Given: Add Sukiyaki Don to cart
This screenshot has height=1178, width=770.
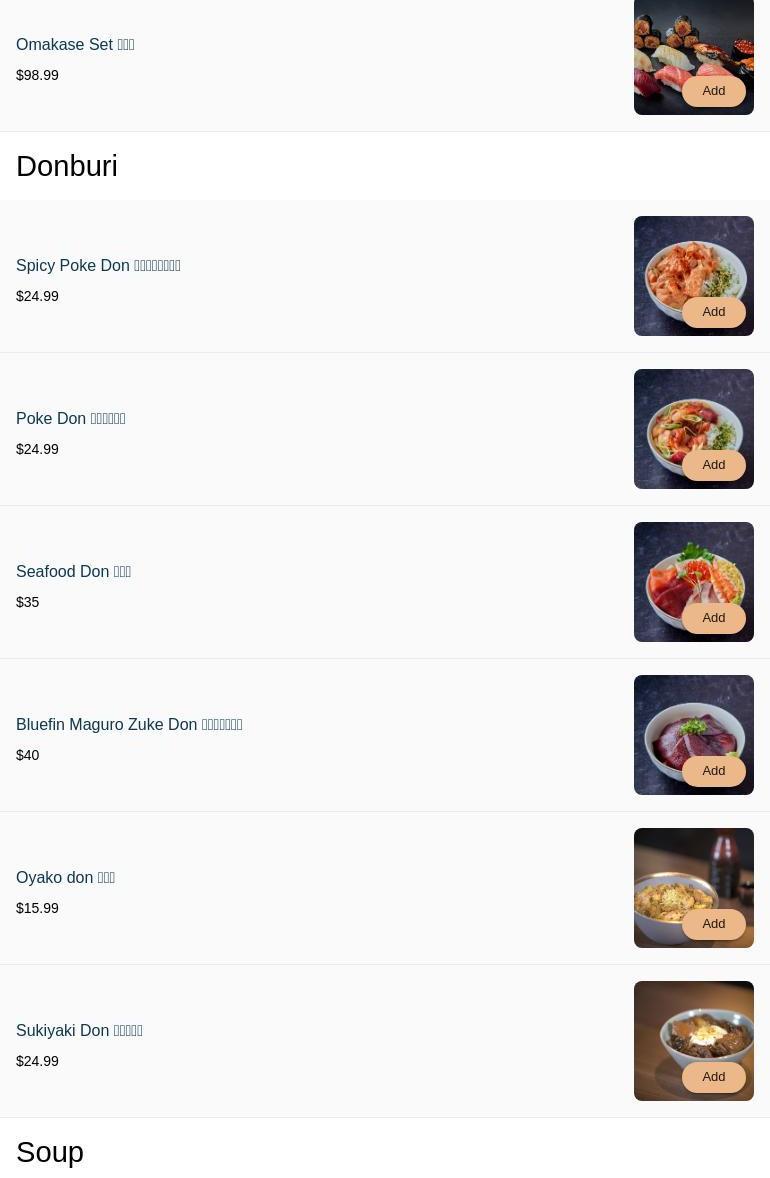Looking at the screenshot, I should [x=713, y=1077].
